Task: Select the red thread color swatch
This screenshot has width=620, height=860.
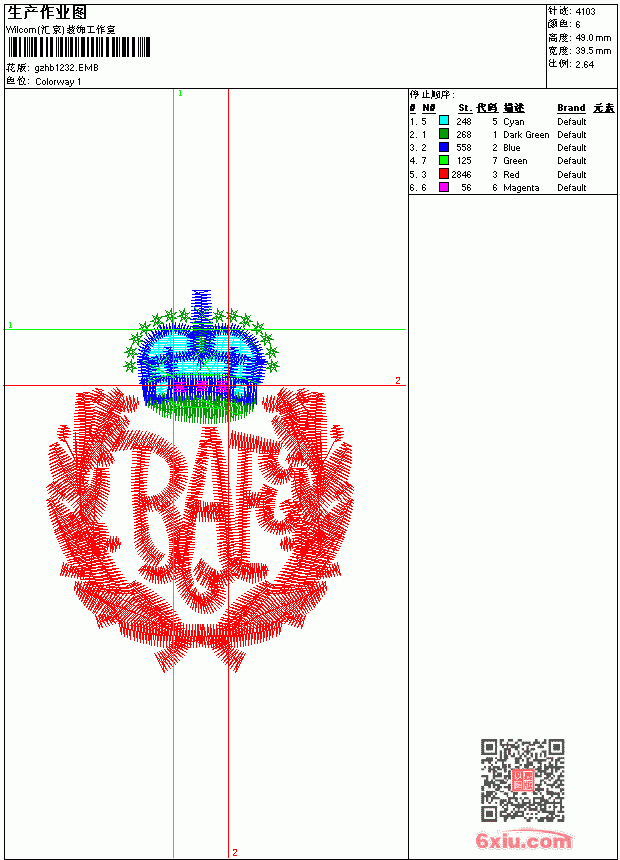Action: [444, 174]
